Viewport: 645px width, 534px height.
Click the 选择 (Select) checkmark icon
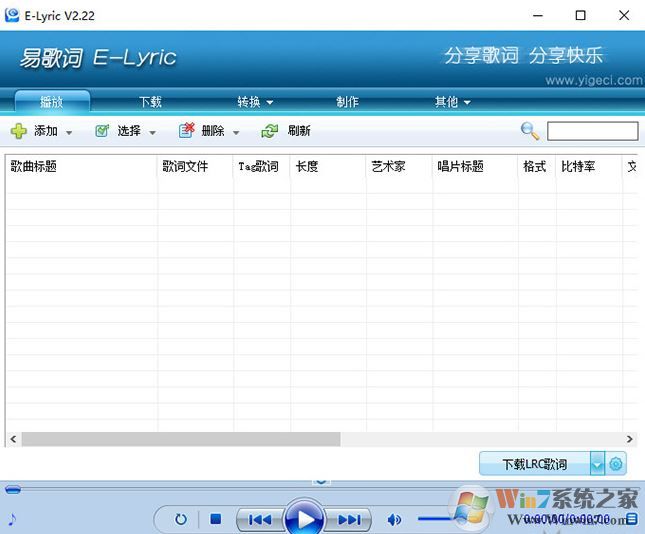[102, 131]
